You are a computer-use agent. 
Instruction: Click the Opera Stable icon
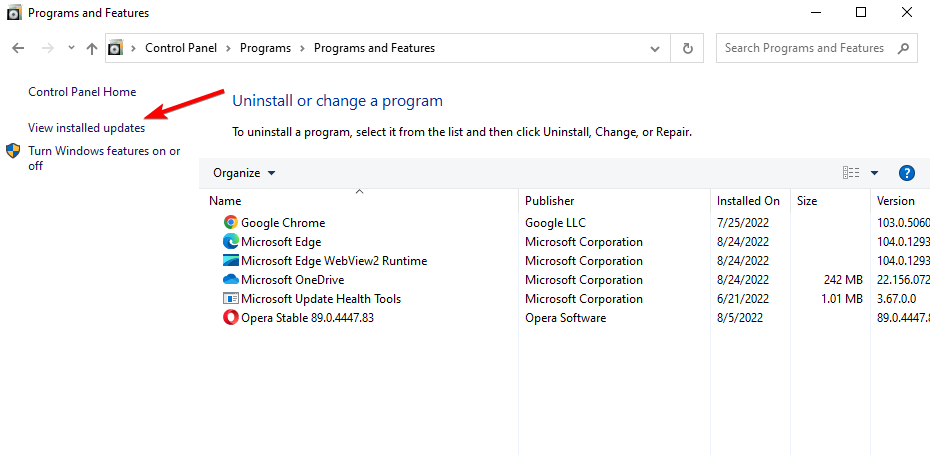tap(231, 317)
